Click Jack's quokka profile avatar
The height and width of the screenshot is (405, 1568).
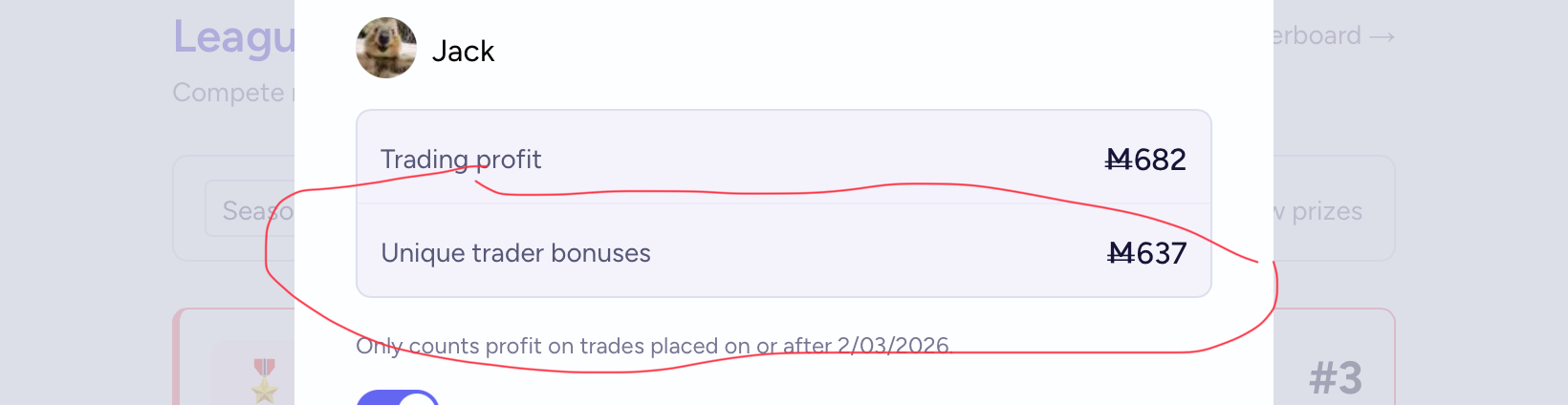pos(386,48)
